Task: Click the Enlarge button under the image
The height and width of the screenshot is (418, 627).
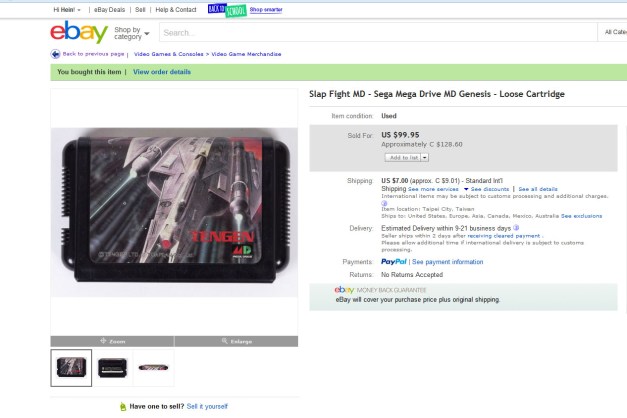Action: click(236, 341)
